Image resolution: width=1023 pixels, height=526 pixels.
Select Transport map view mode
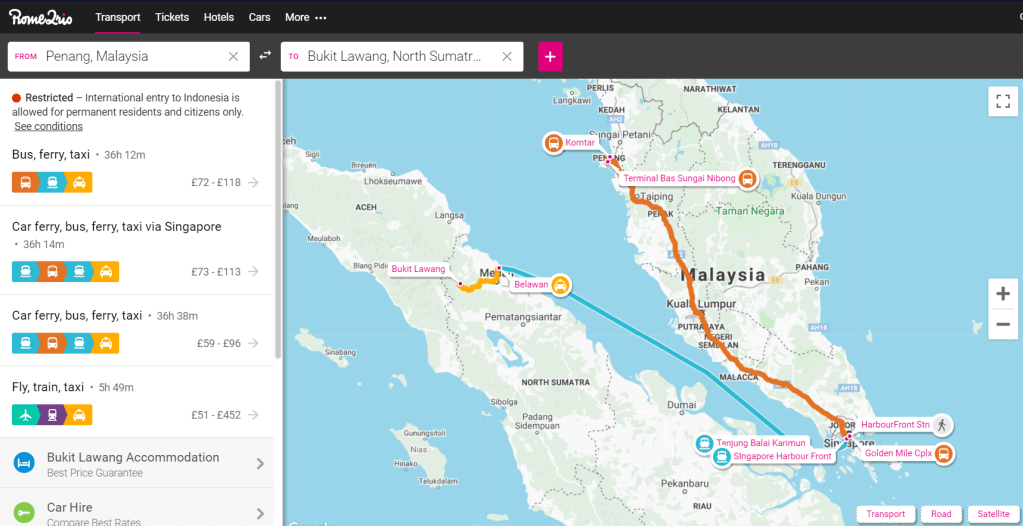tap(885, 514)
